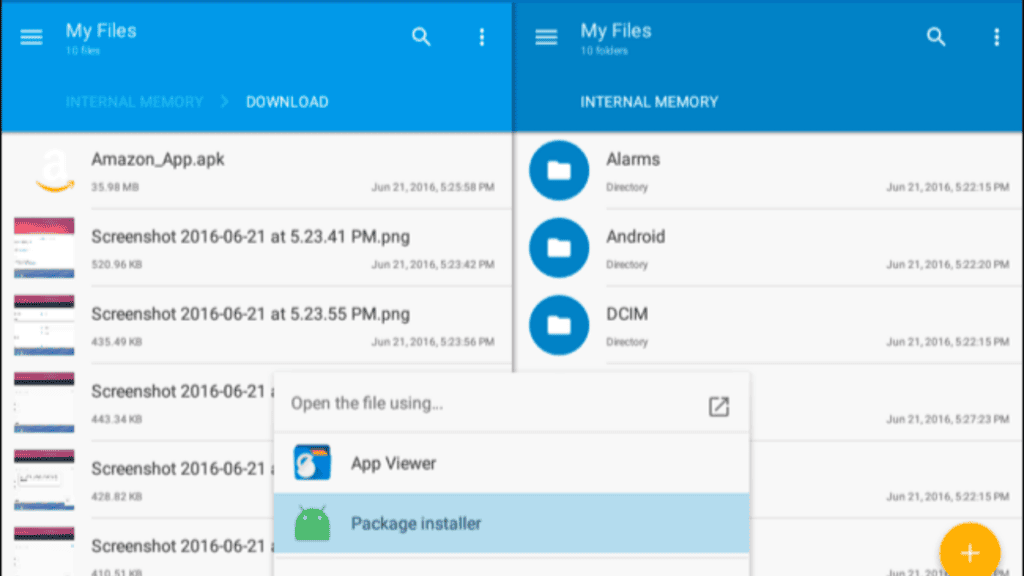Click the search icon in the right pane
This screenshot has height=576, width=1024.
tap(936, 37)
